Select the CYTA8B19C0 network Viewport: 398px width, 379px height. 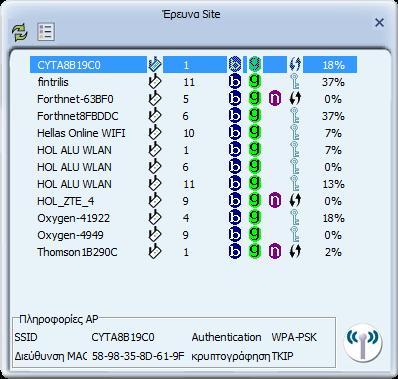(193, 65)
